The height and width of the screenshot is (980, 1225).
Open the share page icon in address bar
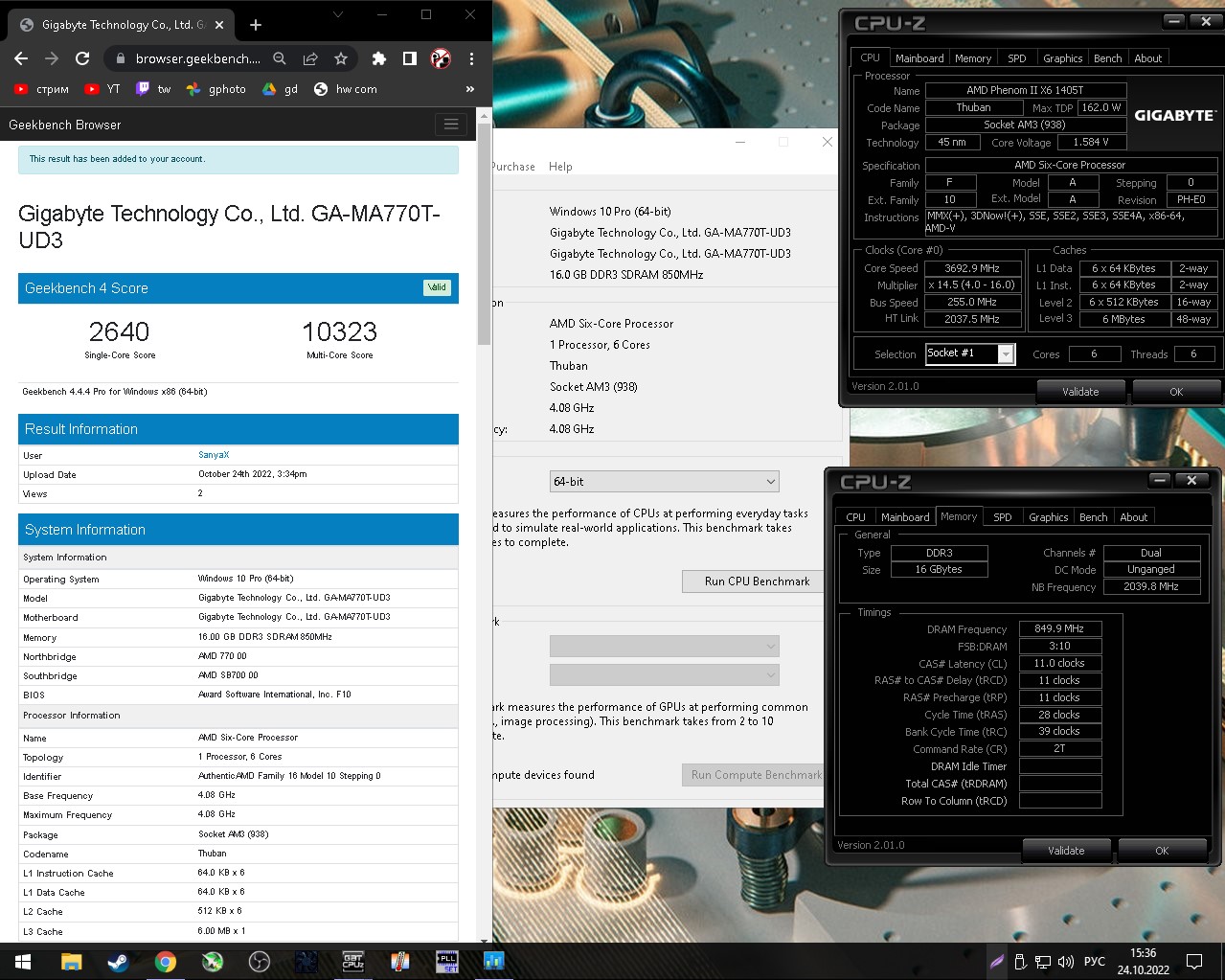coord(310,58)
